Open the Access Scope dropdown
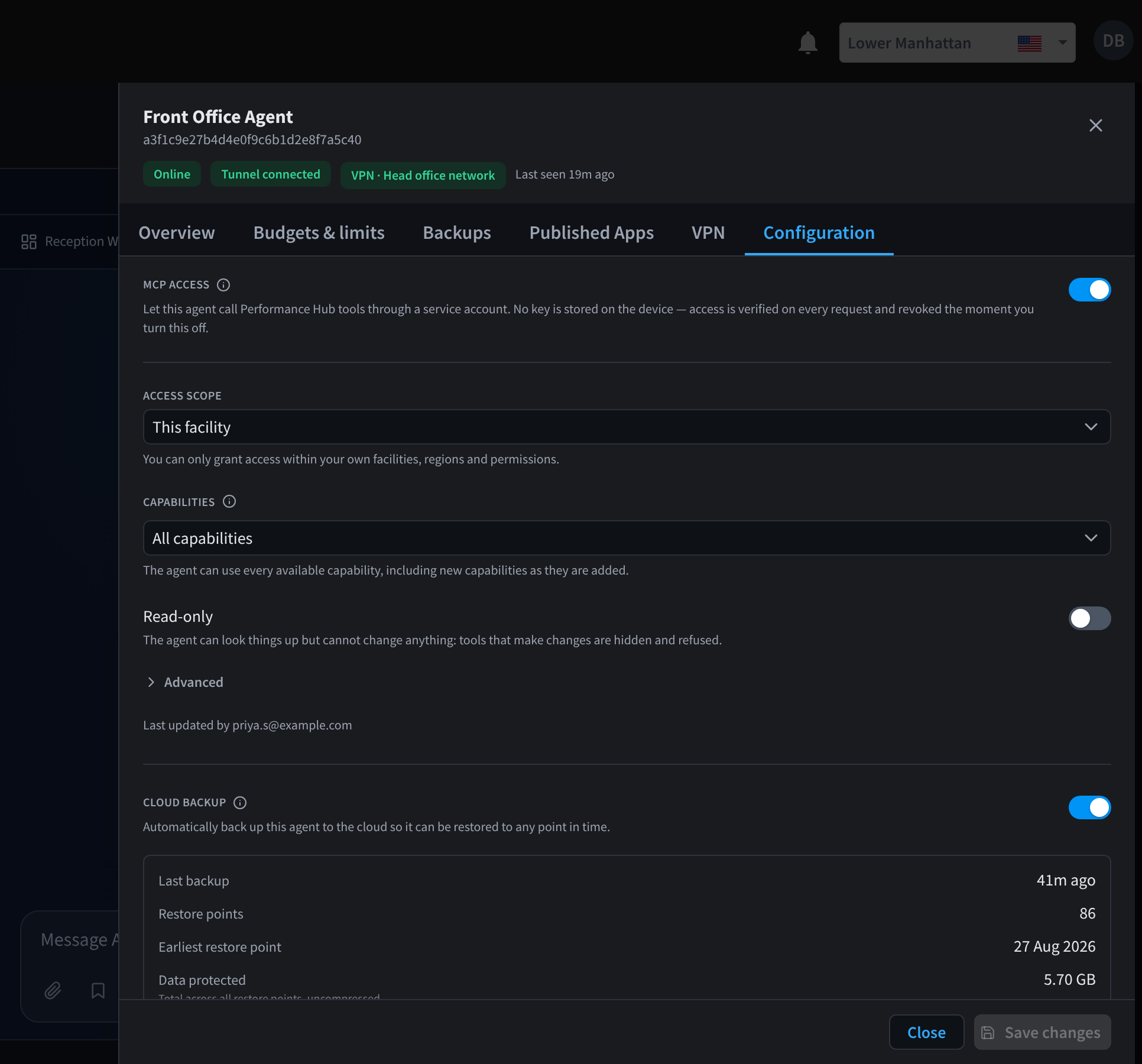 627,427
